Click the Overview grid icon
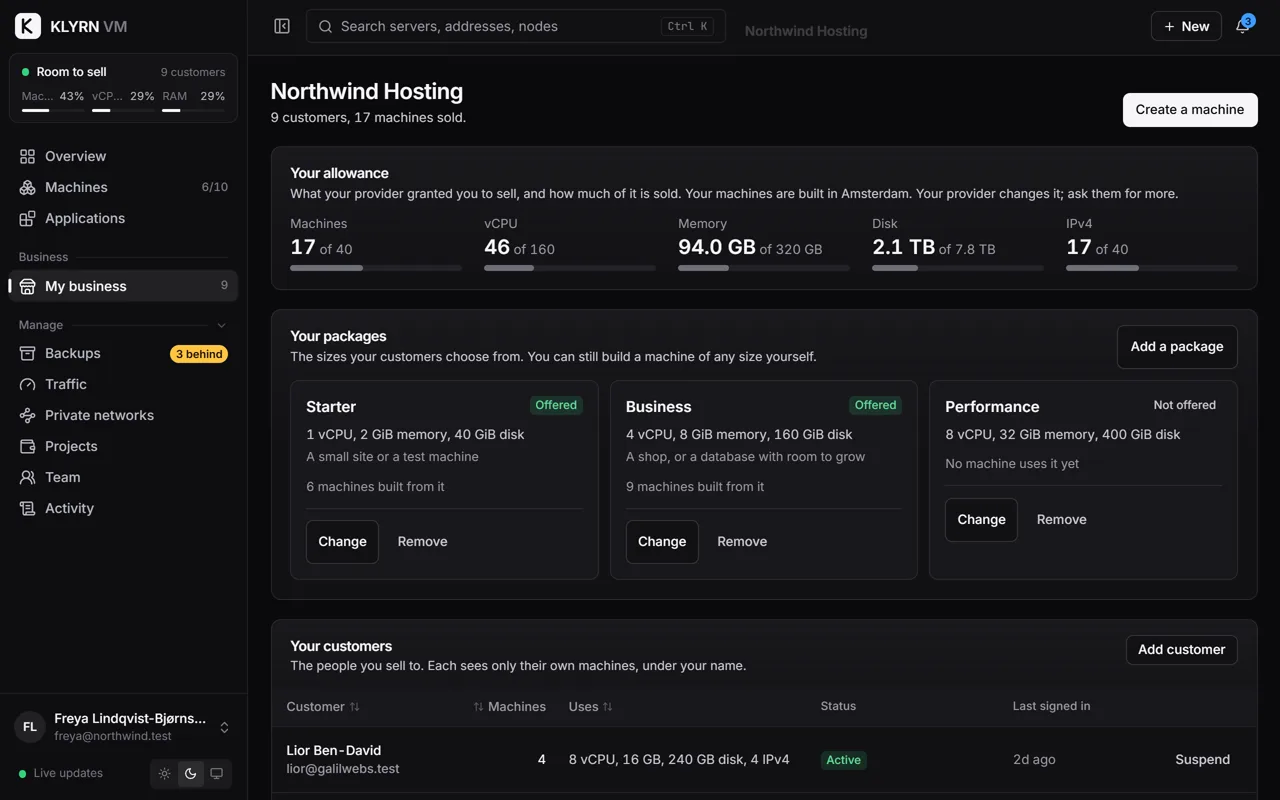Image resolution: width=1280 pixels, height=800 pixels. [x=27, y=156]
